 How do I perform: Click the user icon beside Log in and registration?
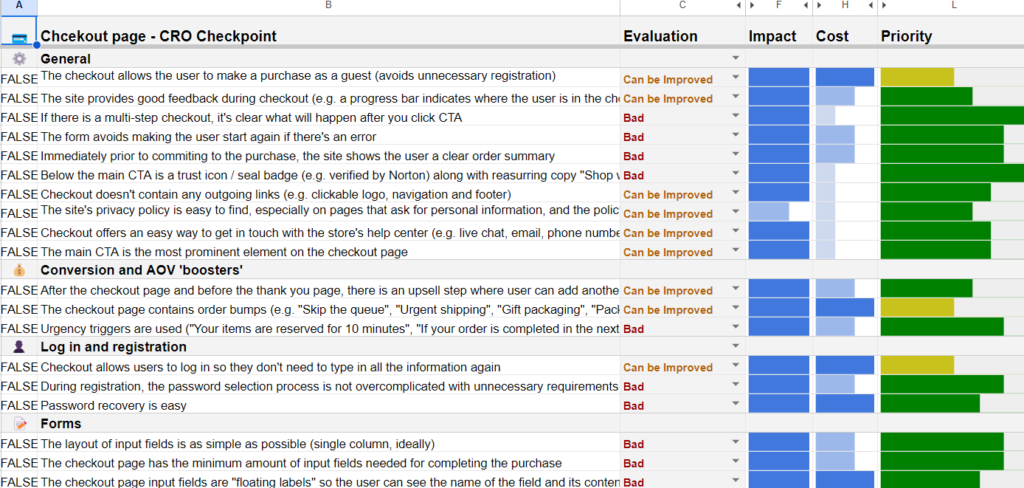click(x=19, y=347)
